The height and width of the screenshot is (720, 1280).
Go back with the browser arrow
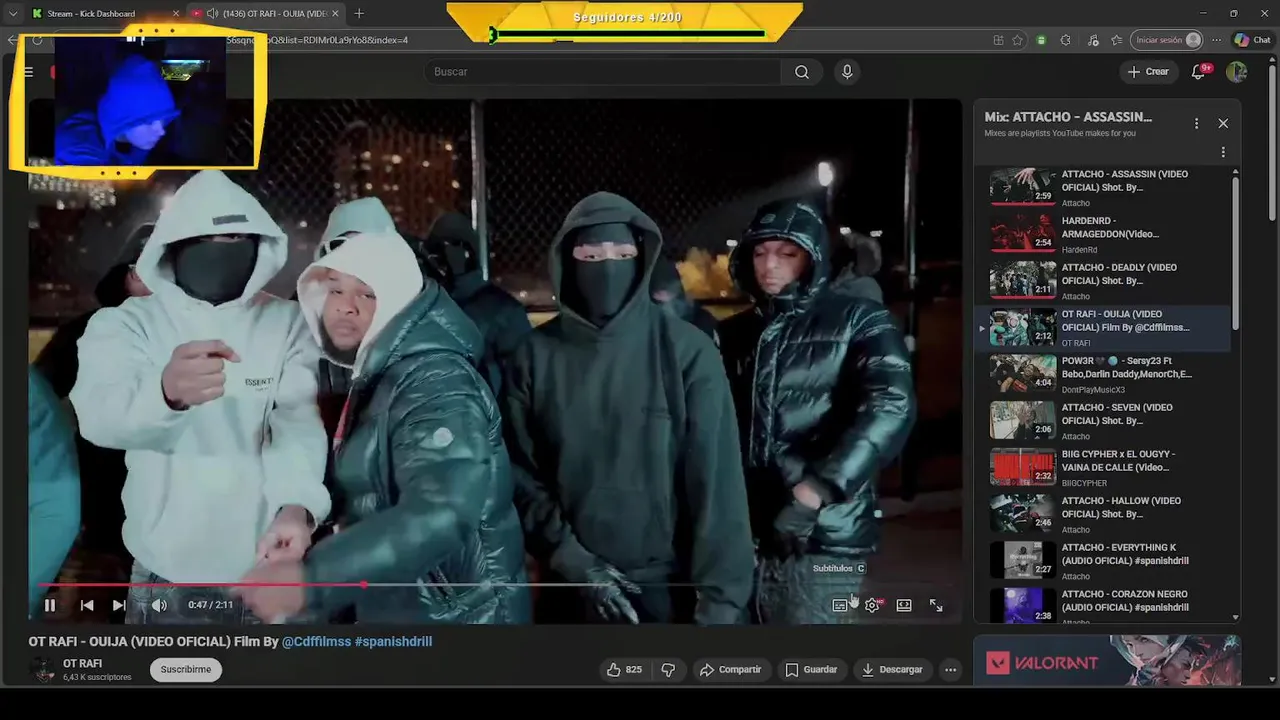12,40
